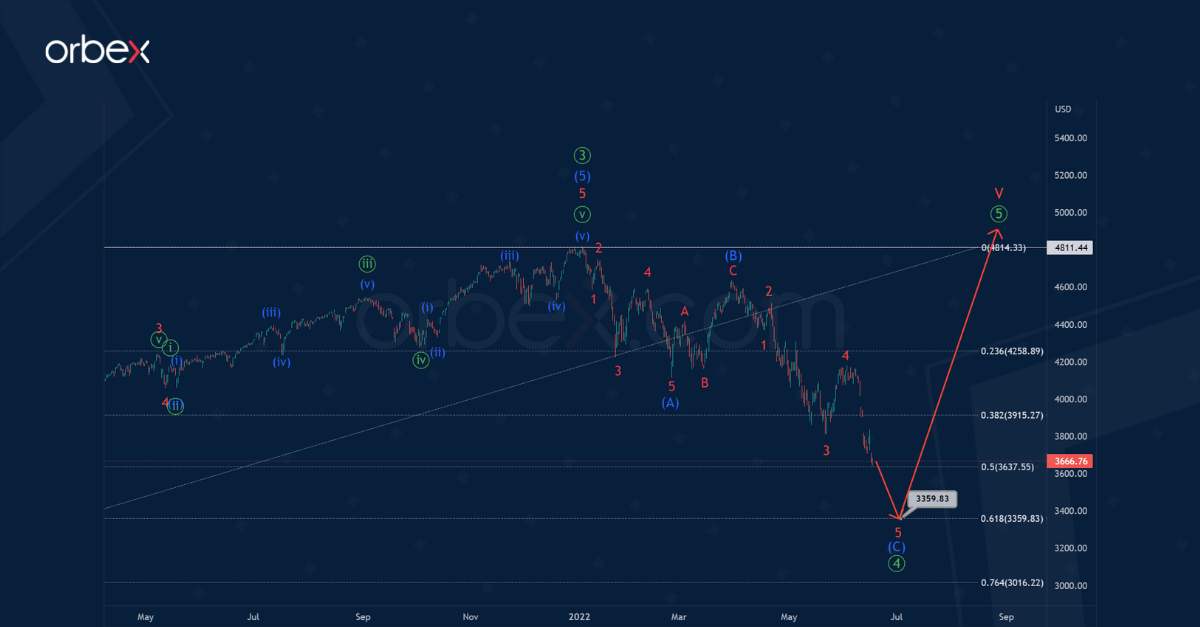Select the 0.764(3016.22) Fibonacci level label
1200x627 pixels.
(1012, 582)
